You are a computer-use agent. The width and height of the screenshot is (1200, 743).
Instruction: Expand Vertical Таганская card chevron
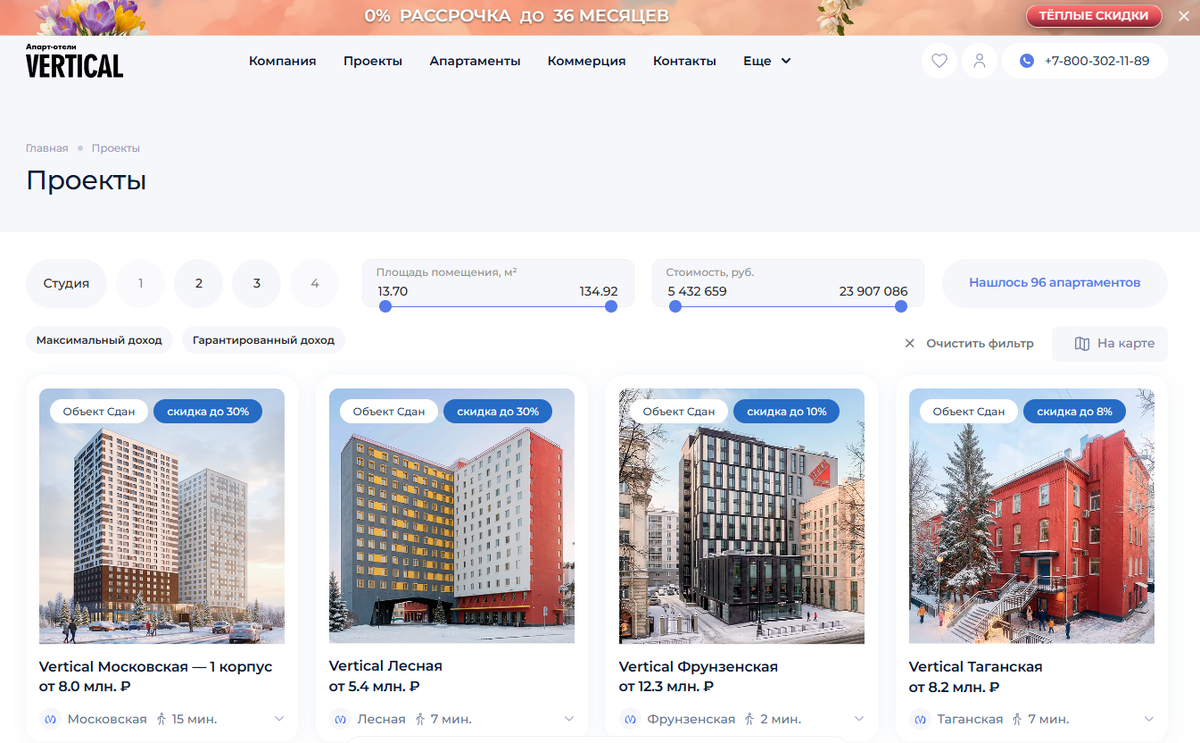tap(1149, 719)
